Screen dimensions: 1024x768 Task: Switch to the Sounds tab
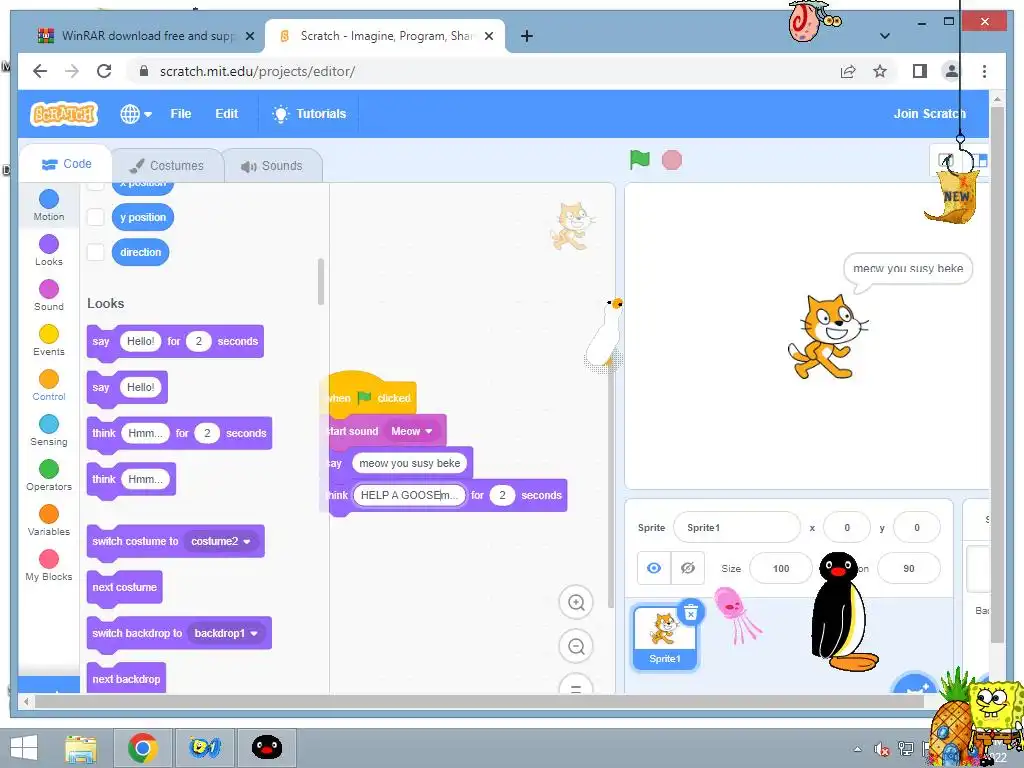click(272, 166)
